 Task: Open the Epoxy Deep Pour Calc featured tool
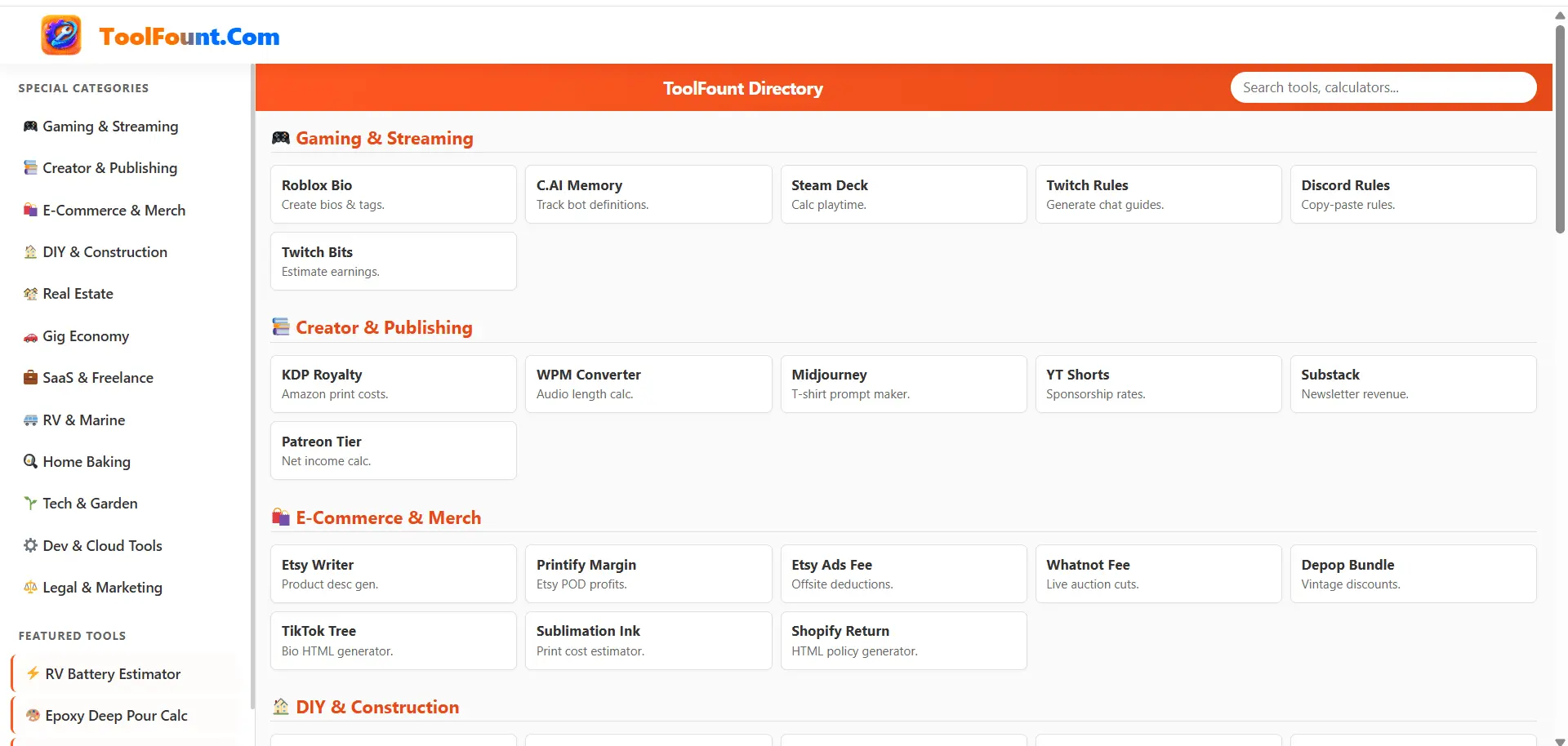(x=127, y=716)
